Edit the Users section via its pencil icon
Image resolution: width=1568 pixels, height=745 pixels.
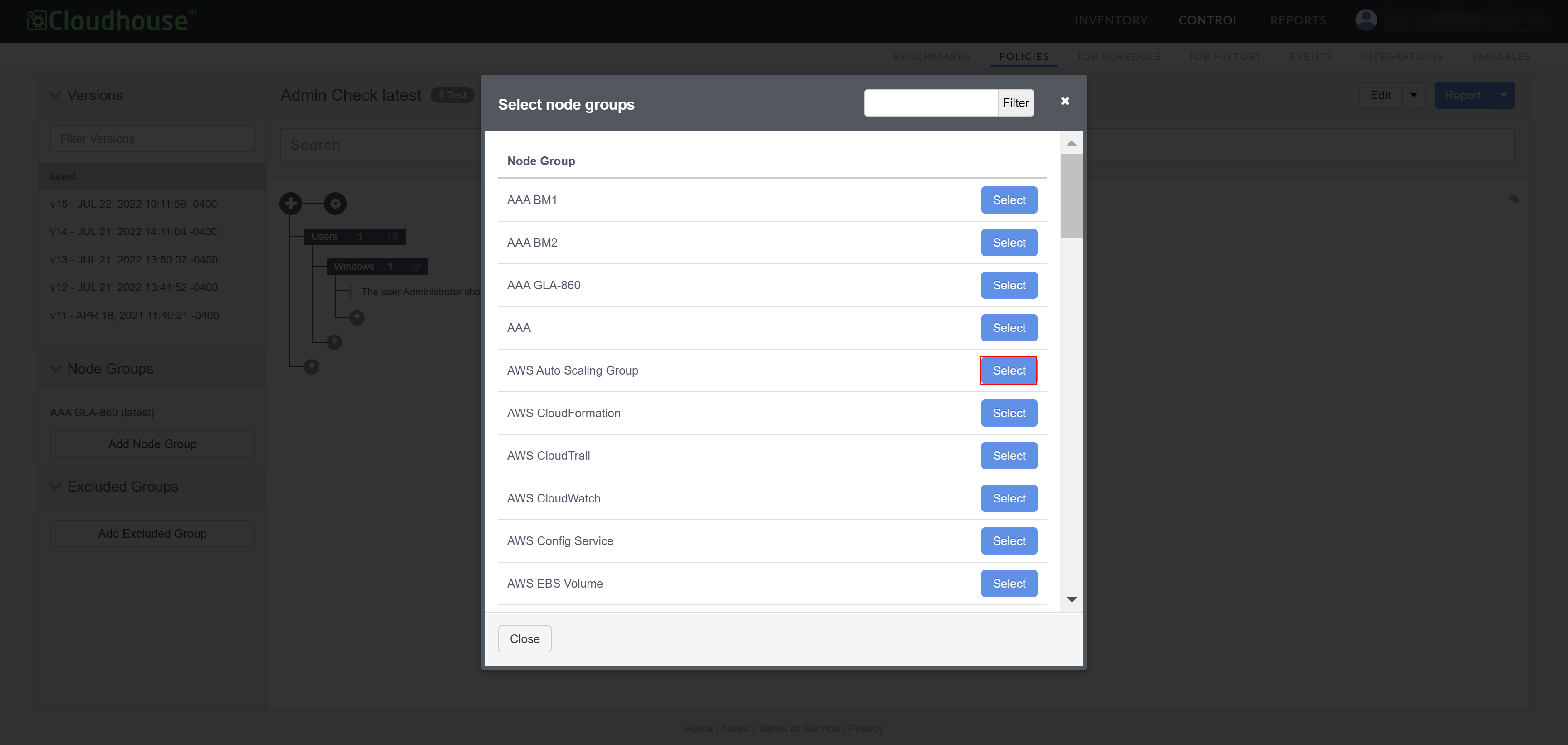coord(393,237)
